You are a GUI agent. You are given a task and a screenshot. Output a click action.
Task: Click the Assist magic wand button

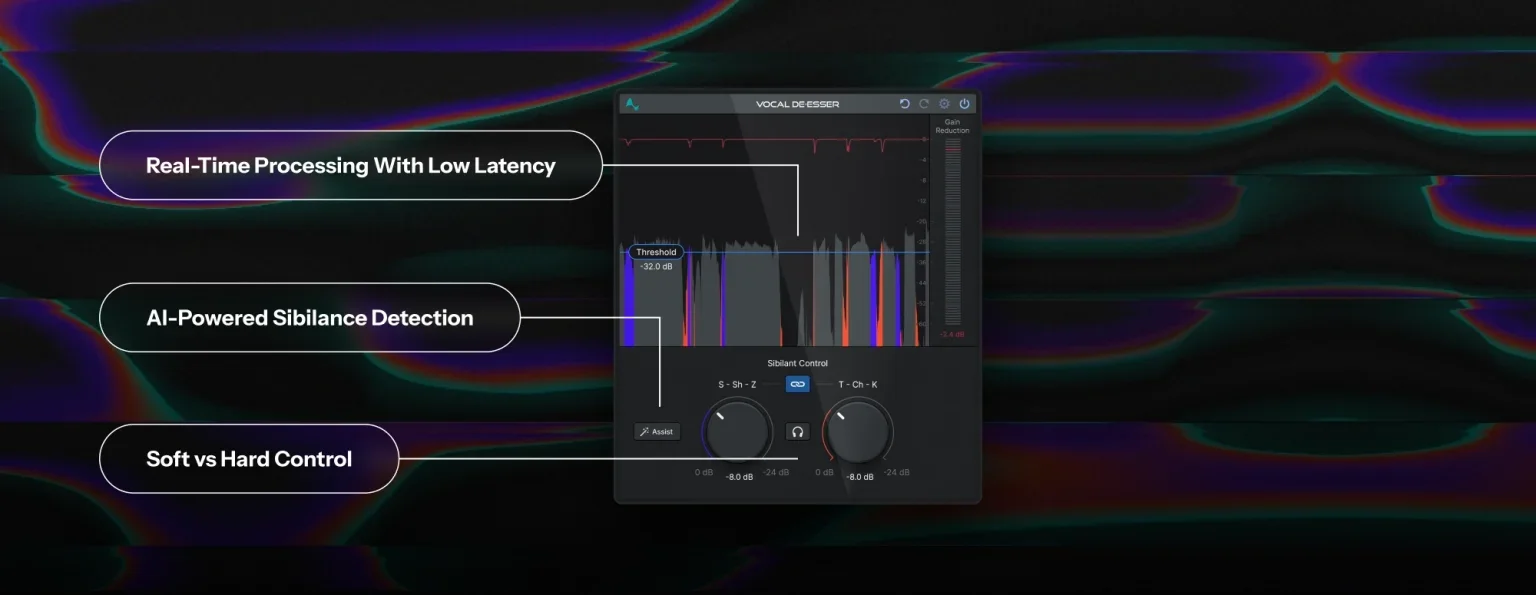click(x=657, y=432)
